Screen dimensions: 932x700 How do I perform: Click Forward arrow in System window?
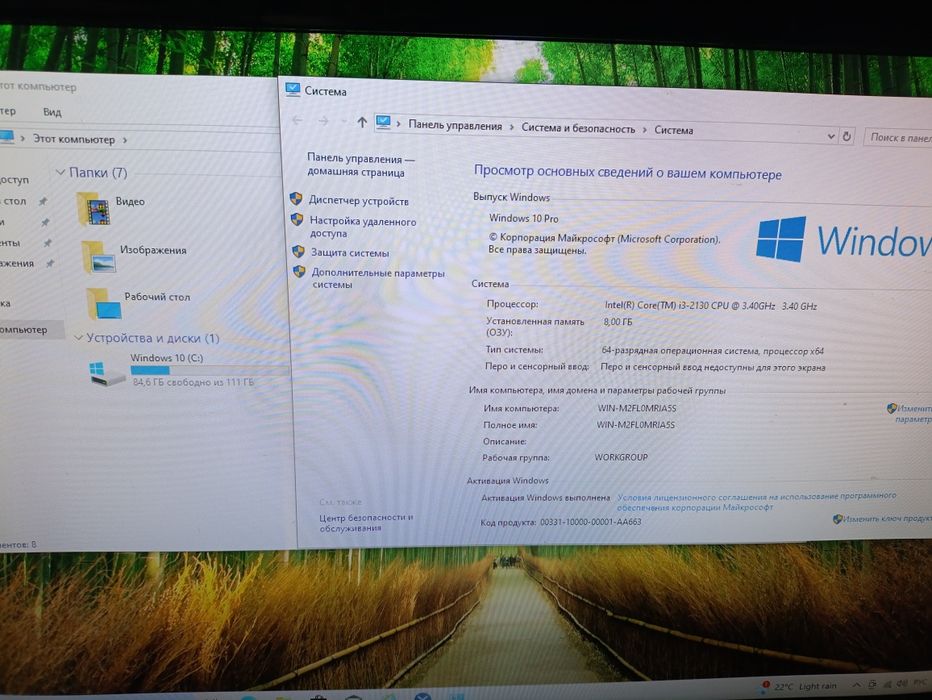tap(323, 121)
